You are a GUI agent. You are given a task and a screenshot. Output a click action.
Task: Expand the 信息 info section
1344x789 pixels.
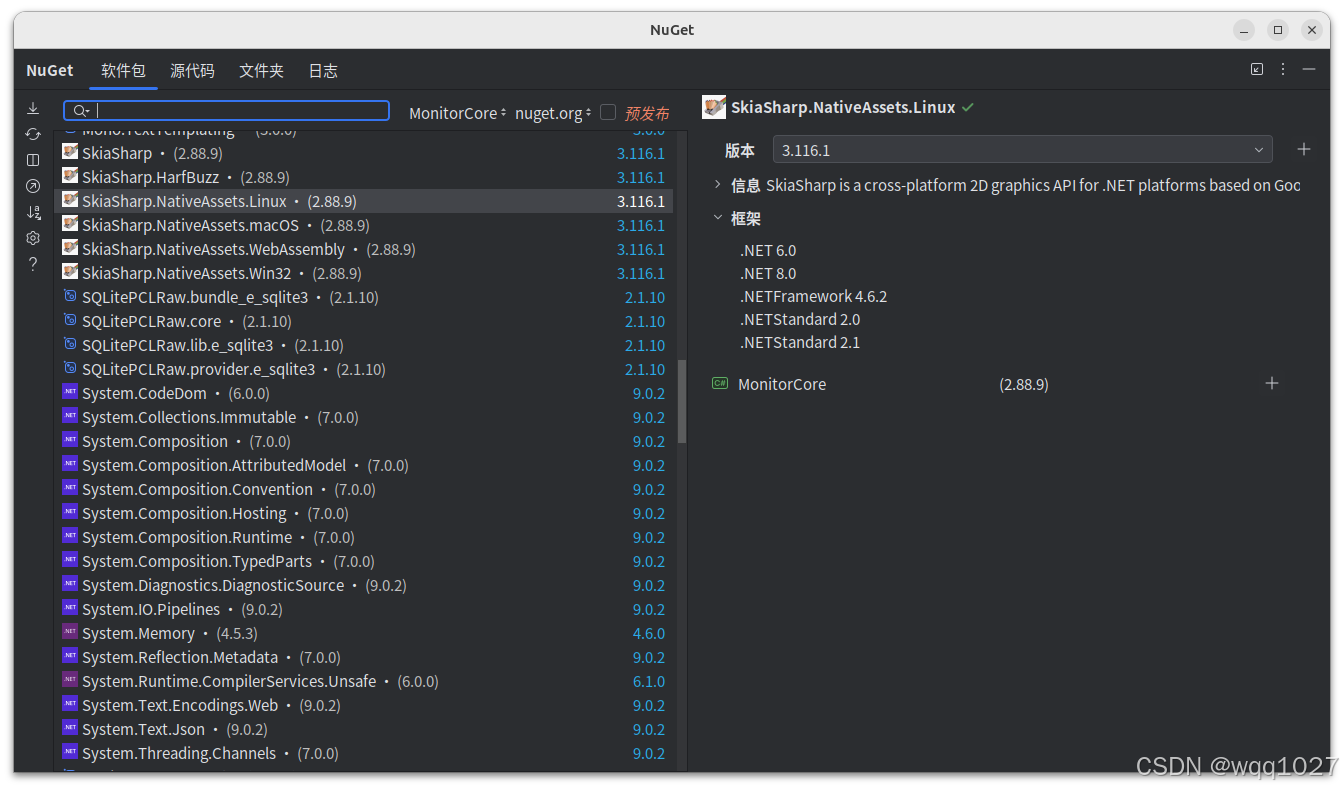tap(717, 185)
